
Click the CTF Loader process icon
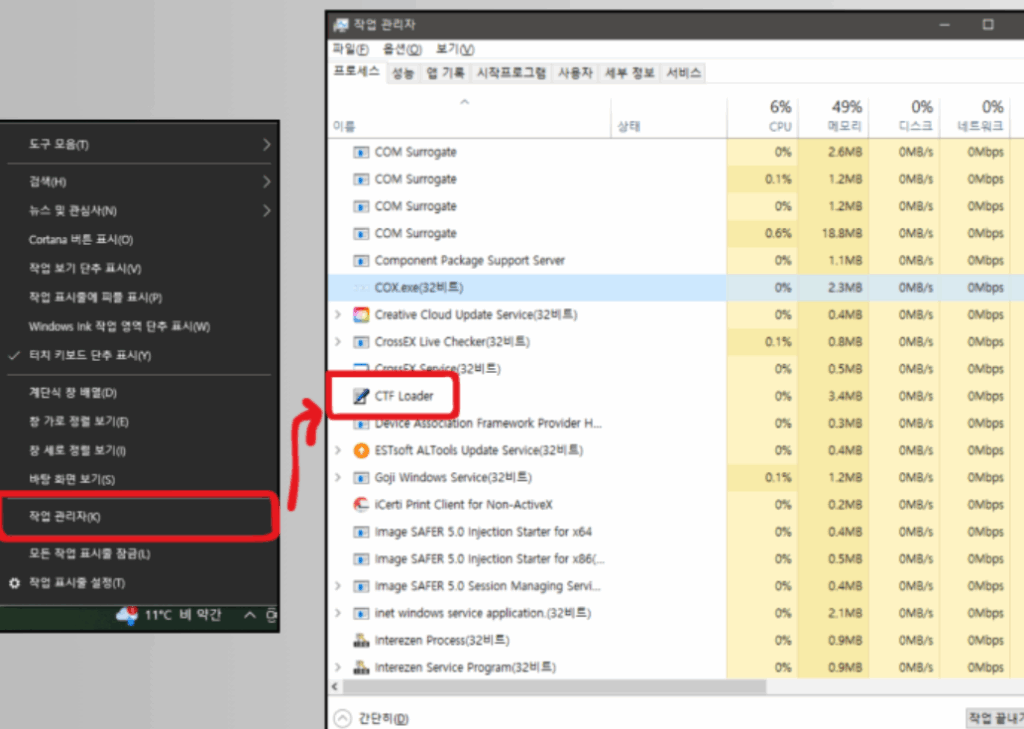click(360, 397)
